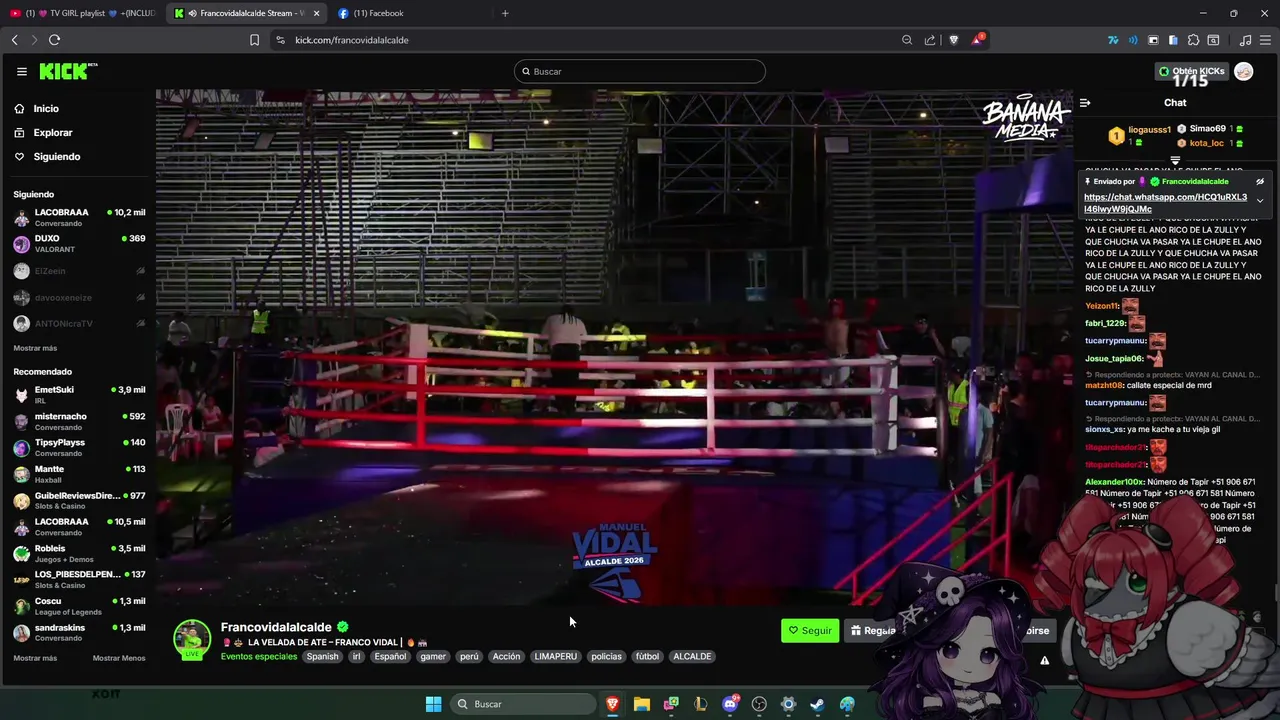
Task: Open offline channel davooxeneize
Action: (79, 297)
